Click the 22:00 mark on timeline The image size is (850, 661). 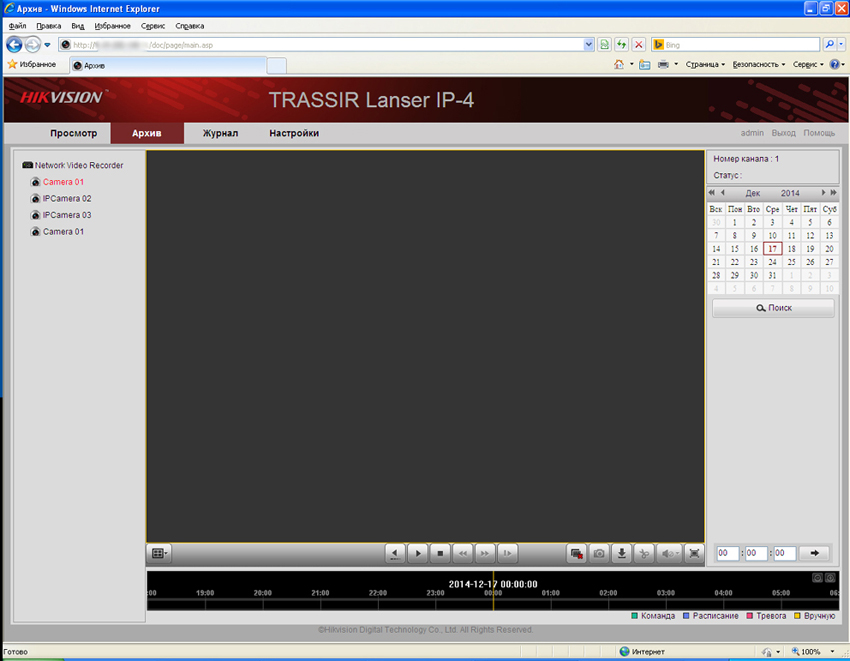pyautogui.click(x=378, y=593)
